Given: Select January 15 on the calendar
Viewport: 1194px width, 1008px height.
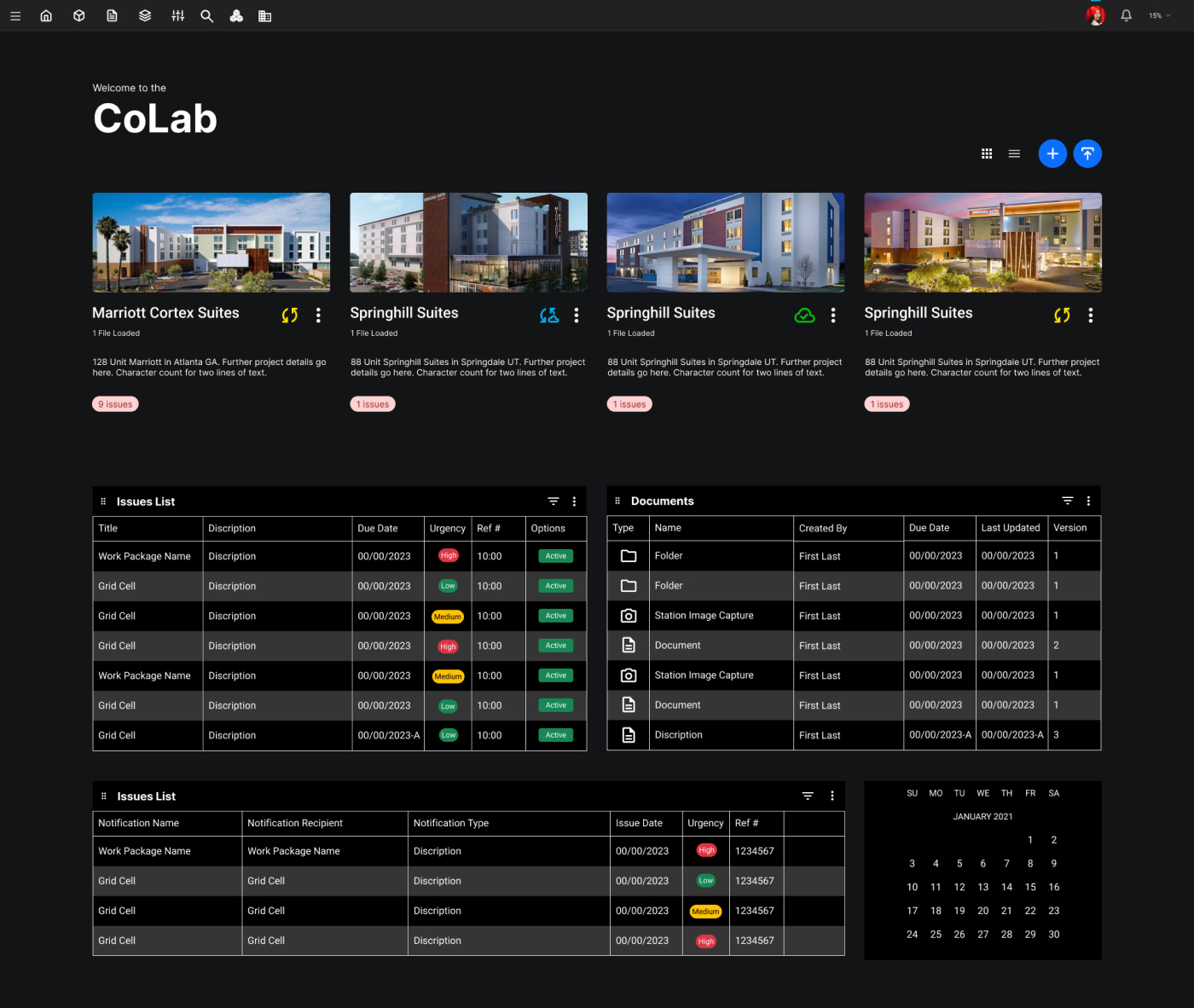Looking at the screenshot, I should click(x=1030, y=888).
